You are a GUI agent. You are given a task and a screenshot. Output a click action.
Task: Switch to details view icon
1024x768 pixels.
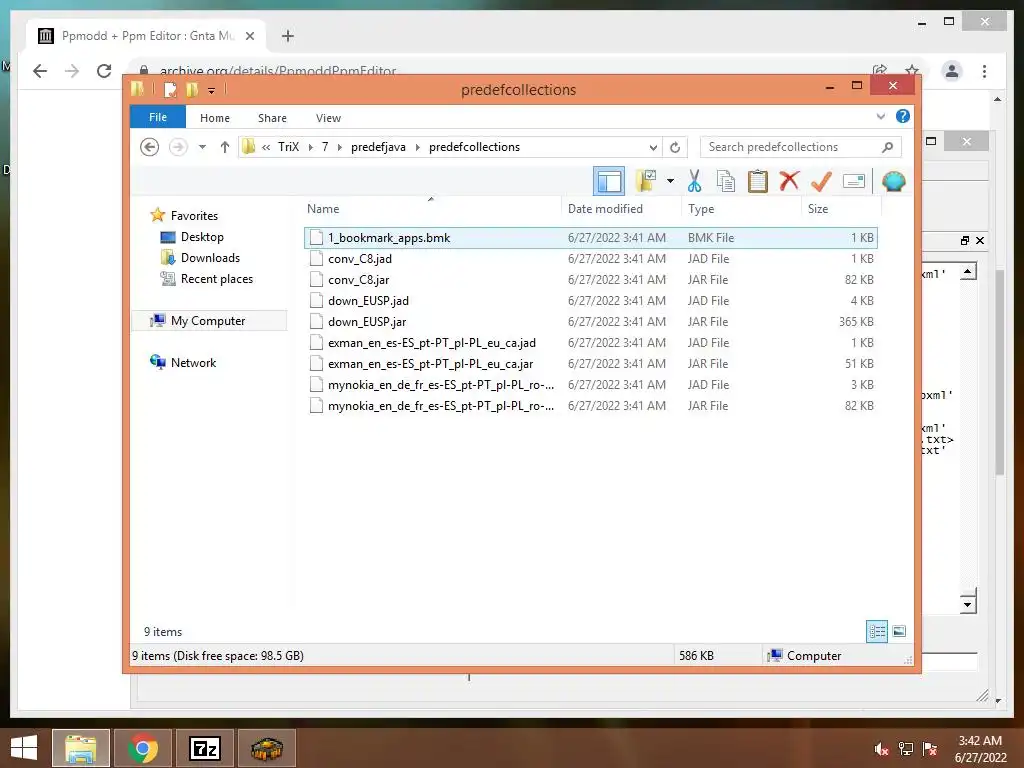point(876,631)
